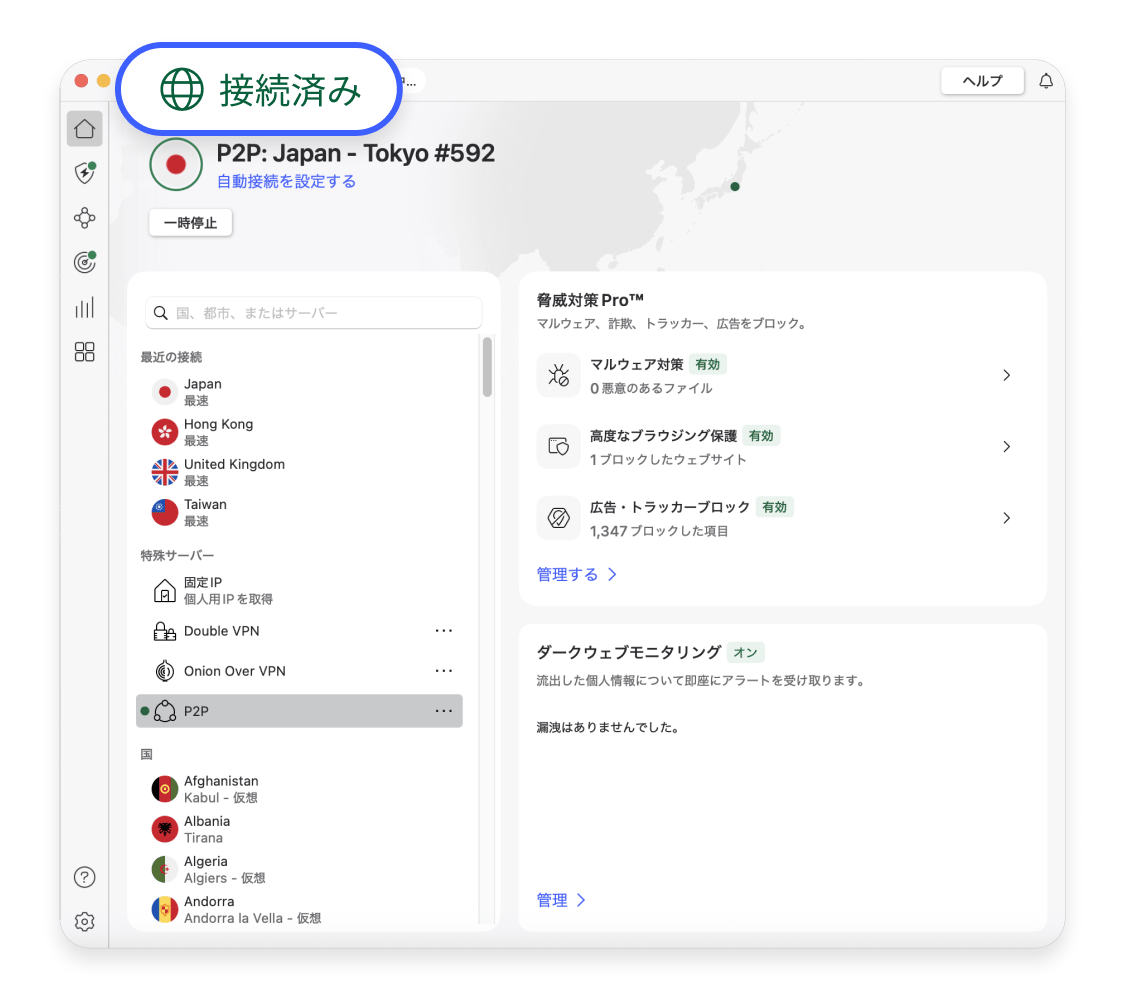Viewport: 1125px width, 1008px height.
Task: Open the Onion Over VPN options menu
Action: (x=444, y=670)
